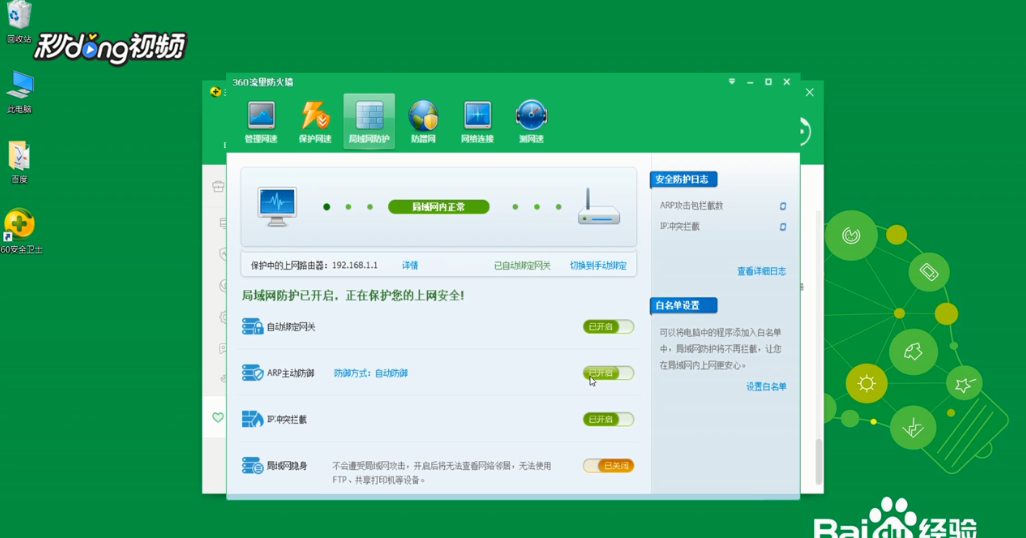The image size is (1026, 538).
Task: Open the 管理网速 tab
Action: click(x=261, y=122)
